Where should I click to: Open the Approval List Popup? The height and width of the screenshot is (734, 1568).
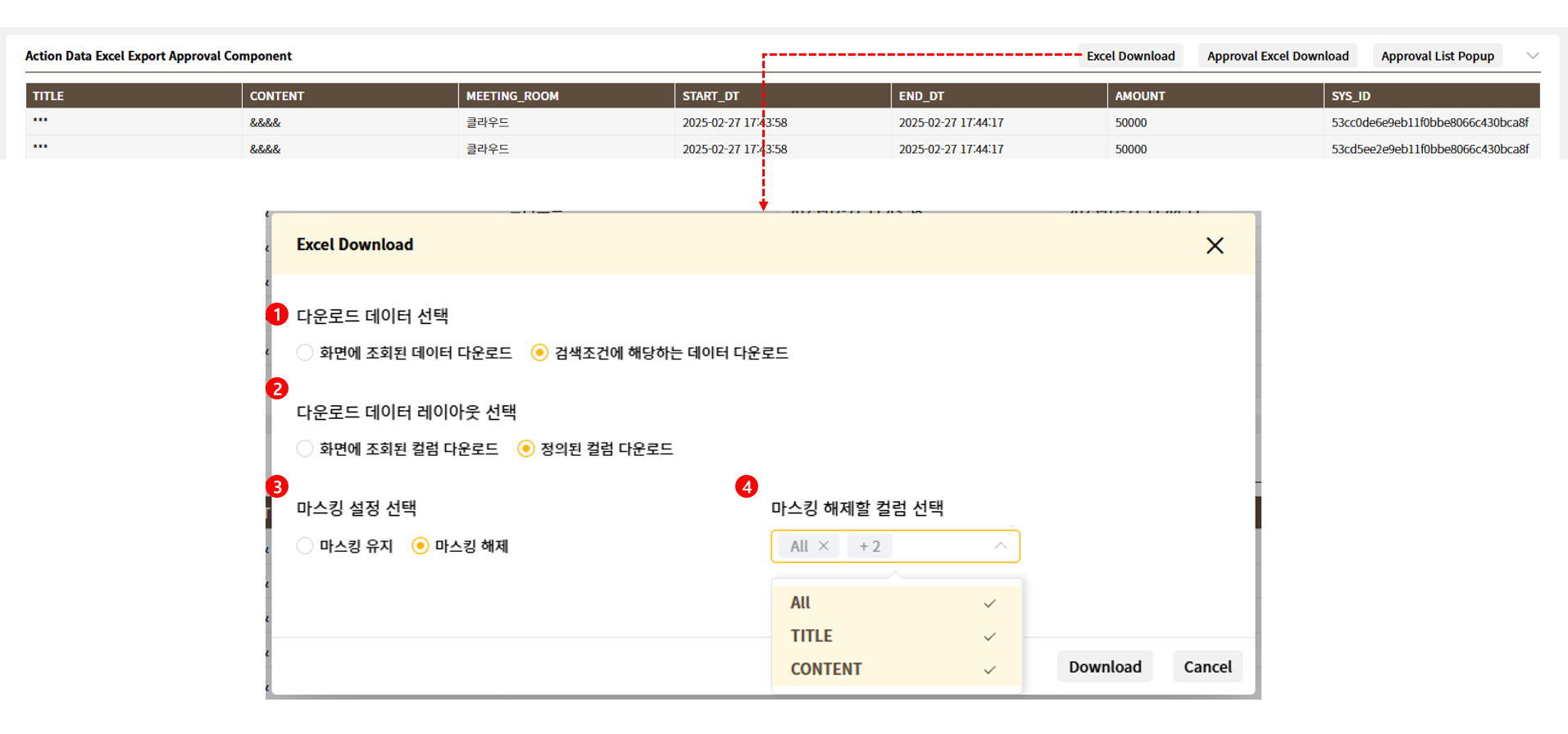1437,56
